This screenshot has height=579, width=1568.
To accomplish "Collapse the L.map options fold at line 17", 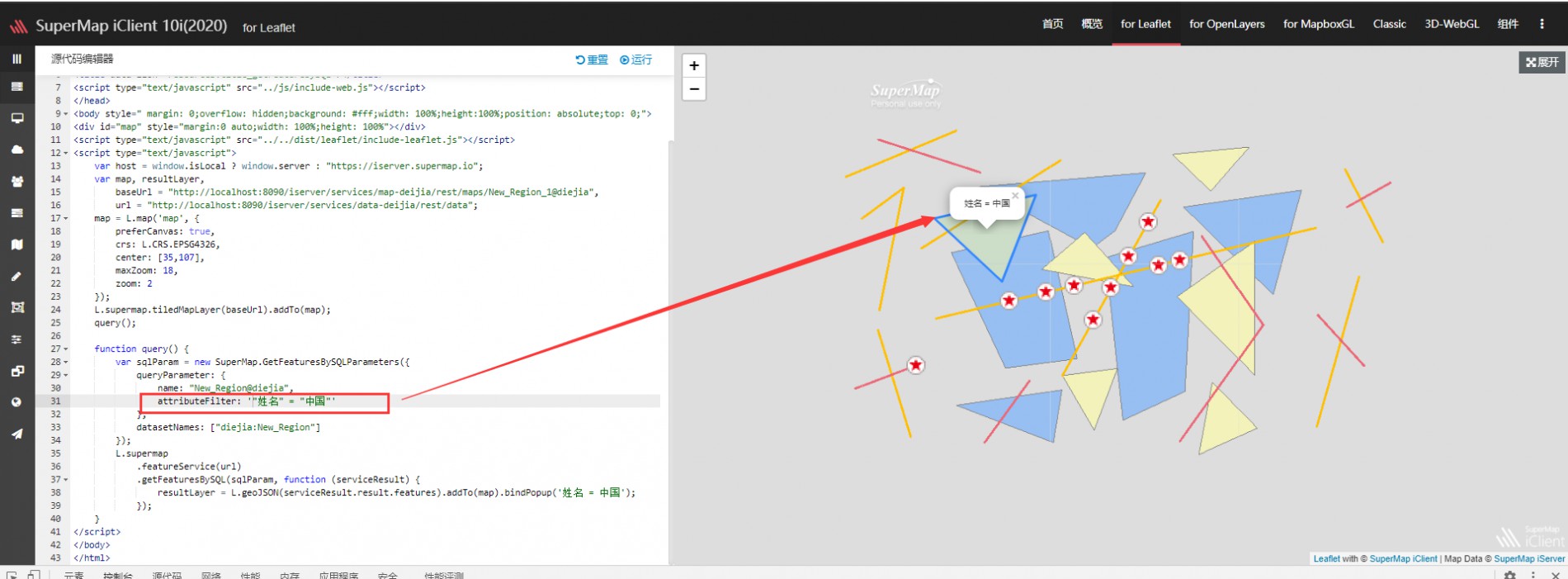I will pyautogui.click(x=66, y=218).
